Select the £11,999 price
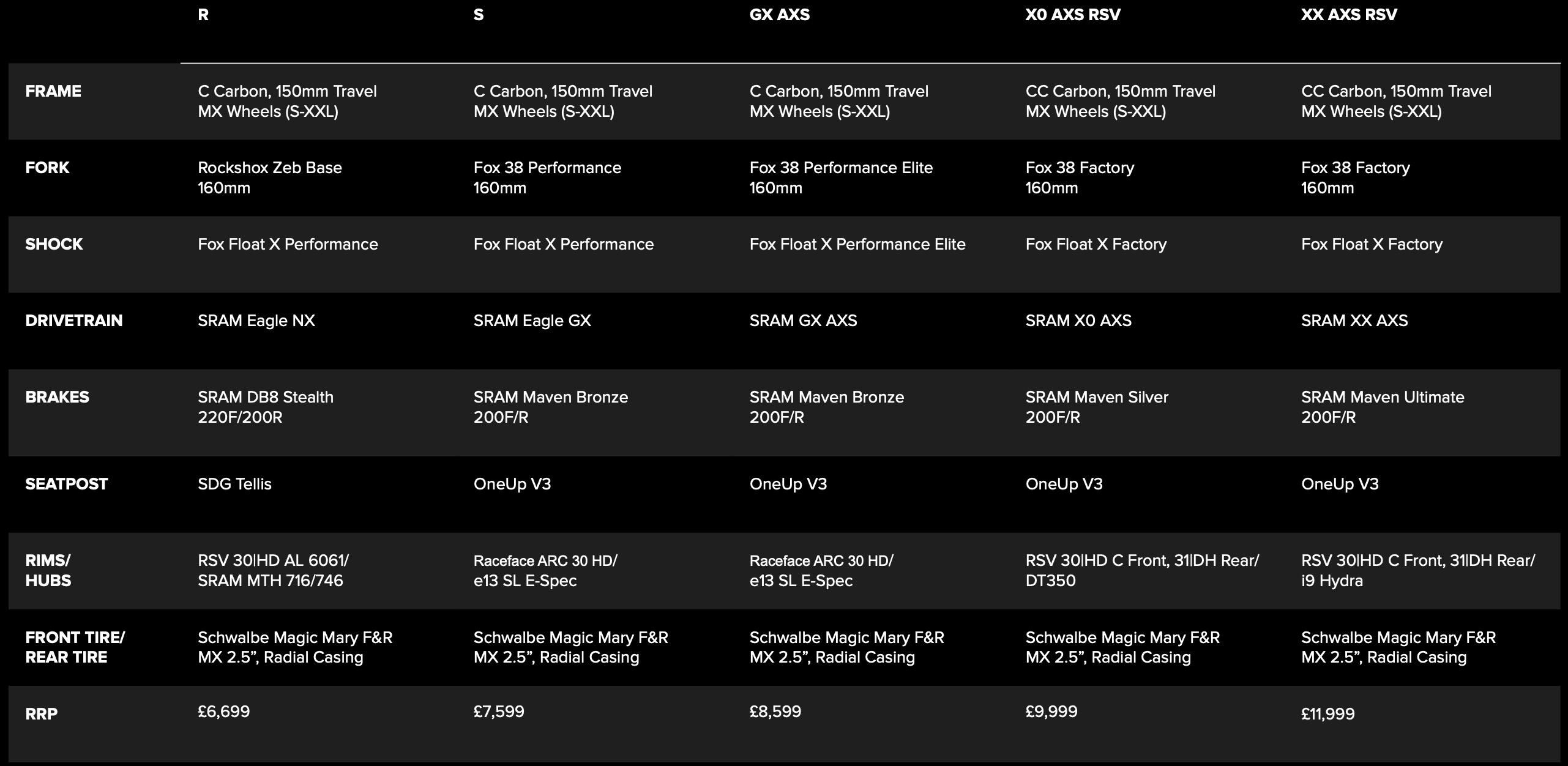This screenshot has height=766, width=1568. pos(1327,714)
